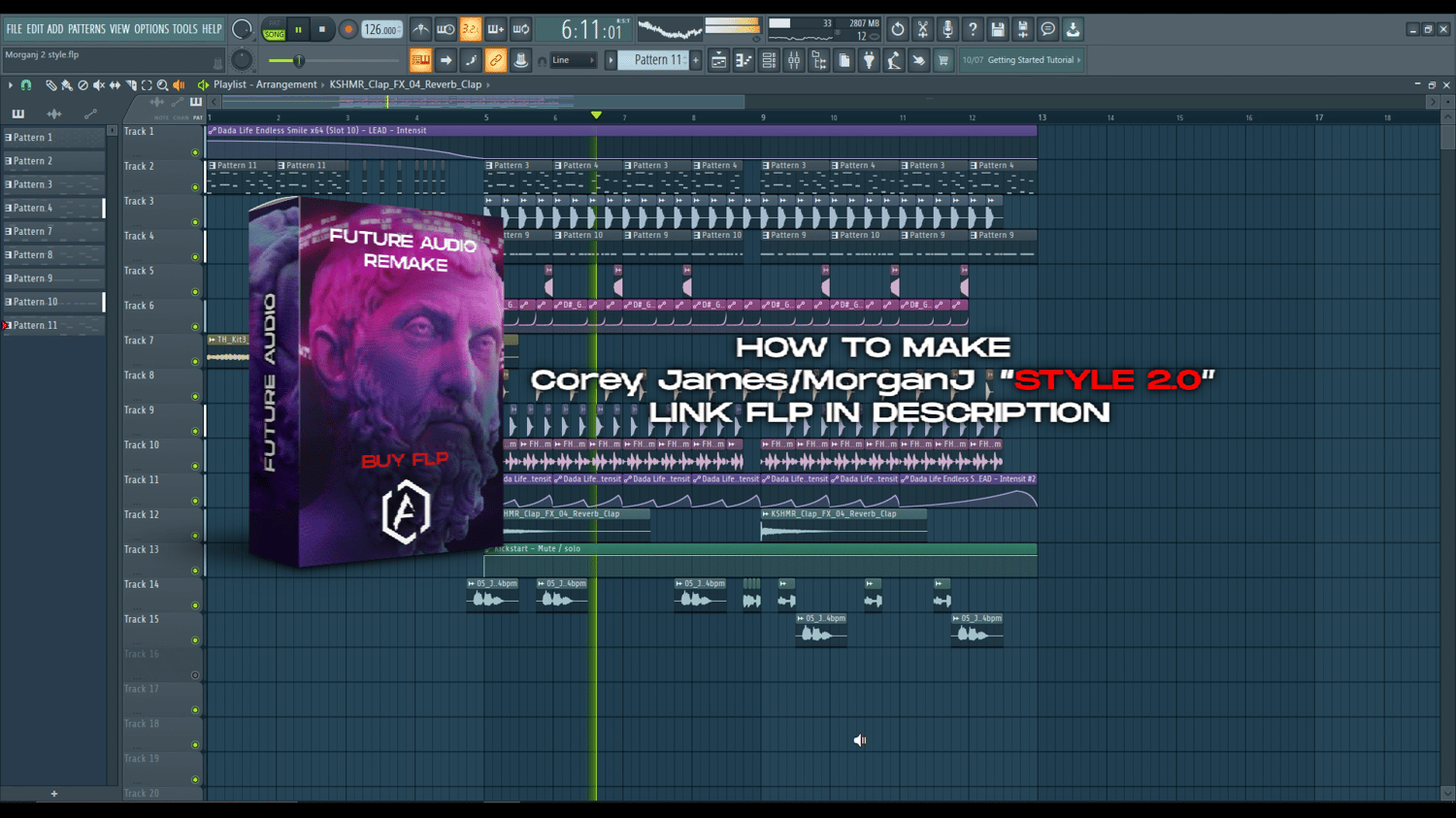Open the chat support bubble icon
The height and width of the screenshot is (818, 1456).
point(1048,29)
